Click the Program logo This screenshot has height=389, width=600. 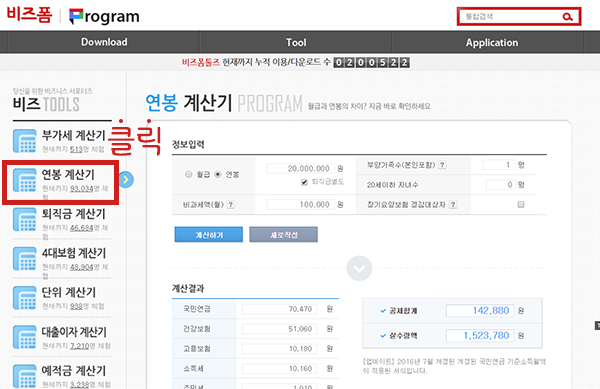tap(104, 17)
